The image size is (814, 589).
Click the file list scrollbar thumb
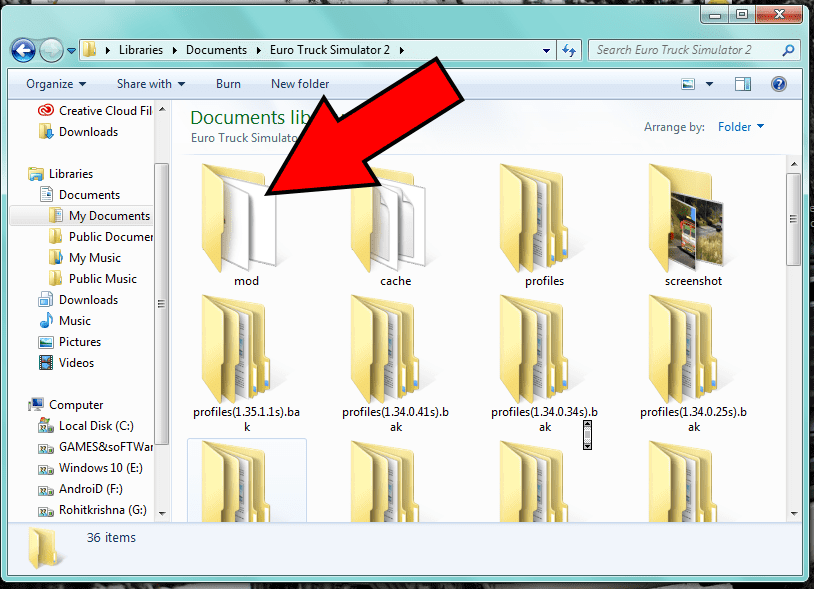[794, 220]
